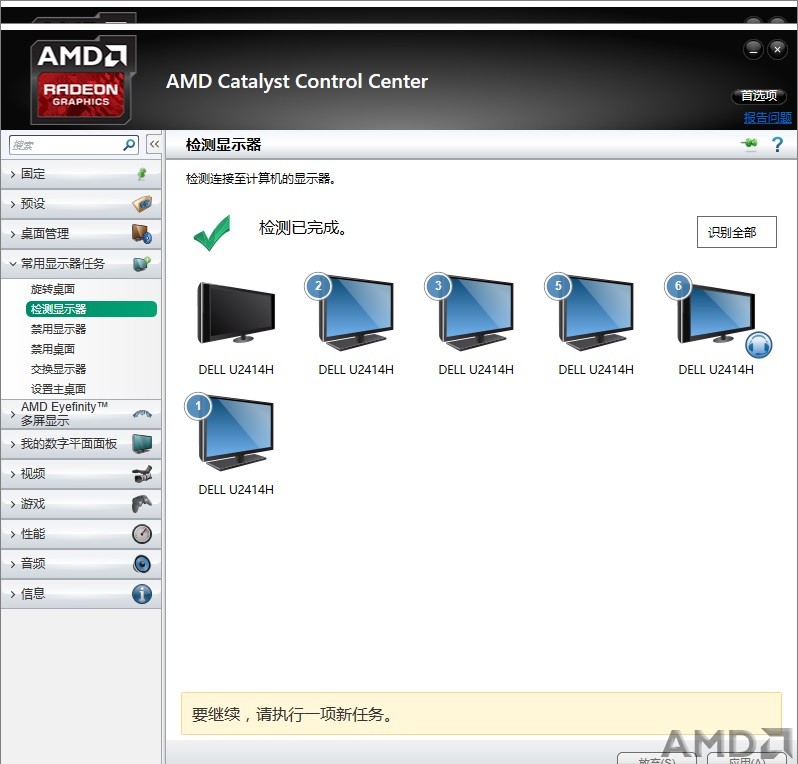Click the 性能 gauge icon
Screen dimensions: 798x764
tap(142, 534)
